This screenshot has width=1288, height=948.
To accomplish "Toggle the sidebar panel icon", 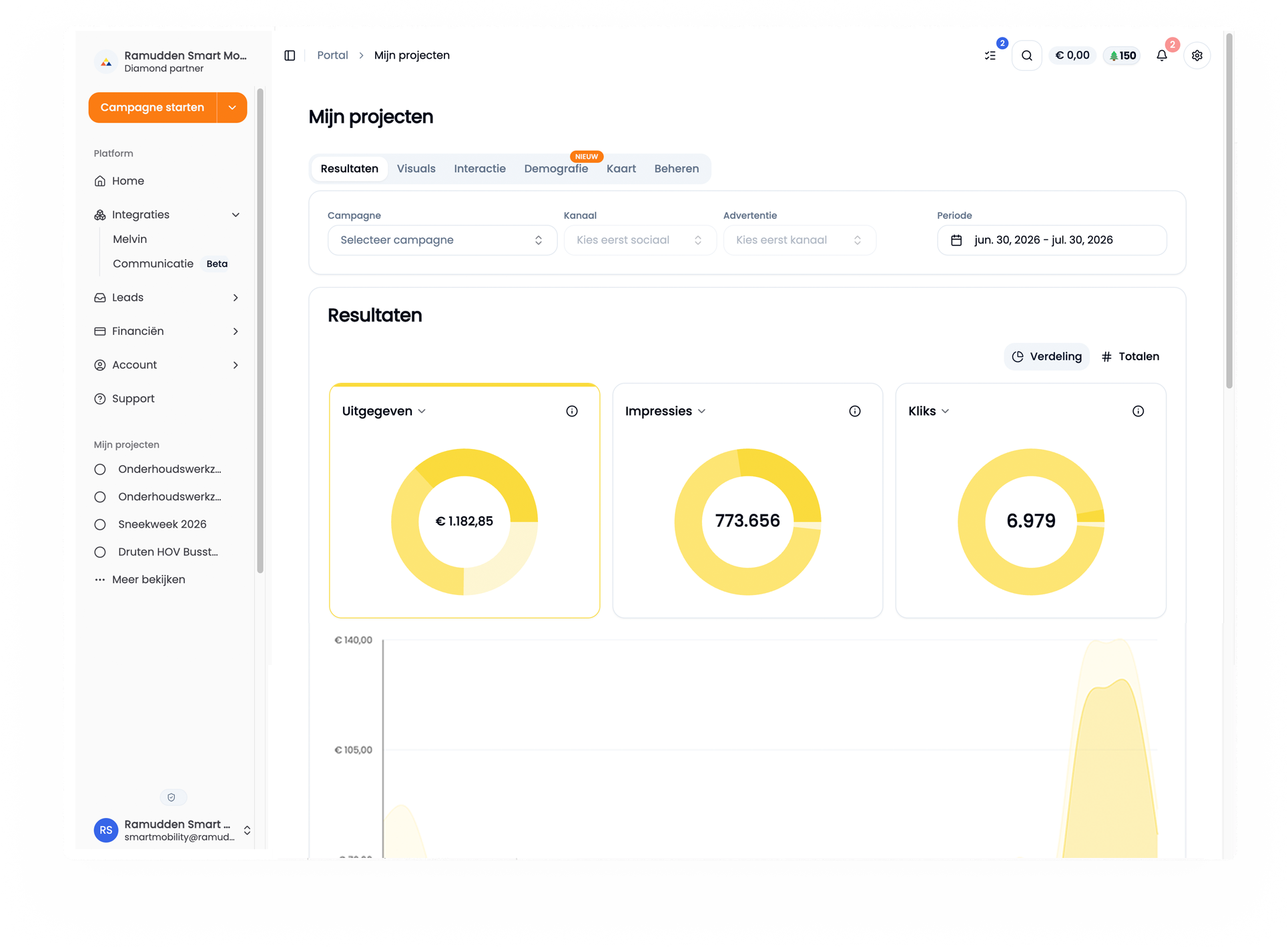I will (x=290, y=55).
